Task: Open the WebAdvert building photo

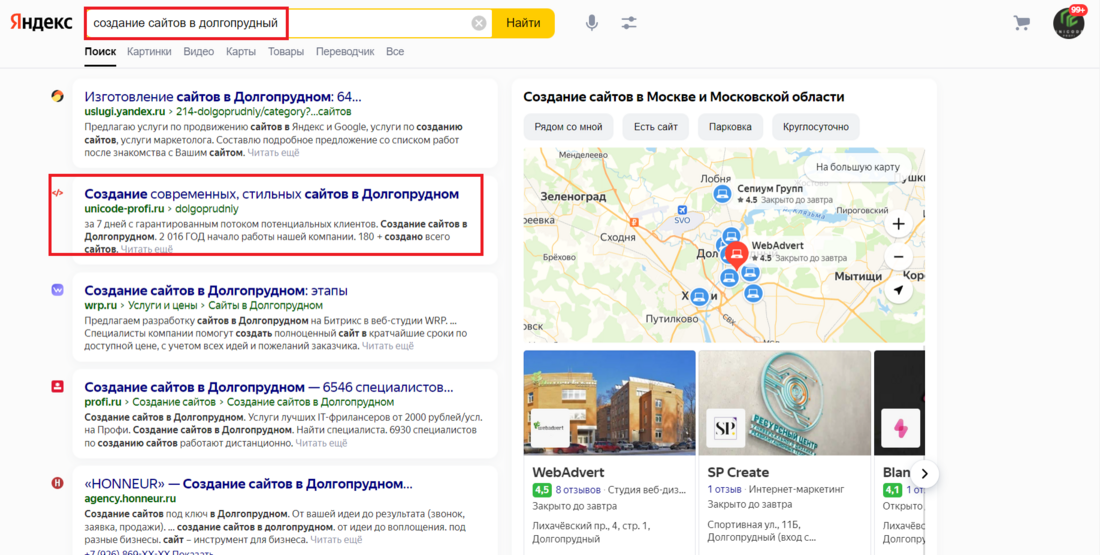Action: coord(610,403)
